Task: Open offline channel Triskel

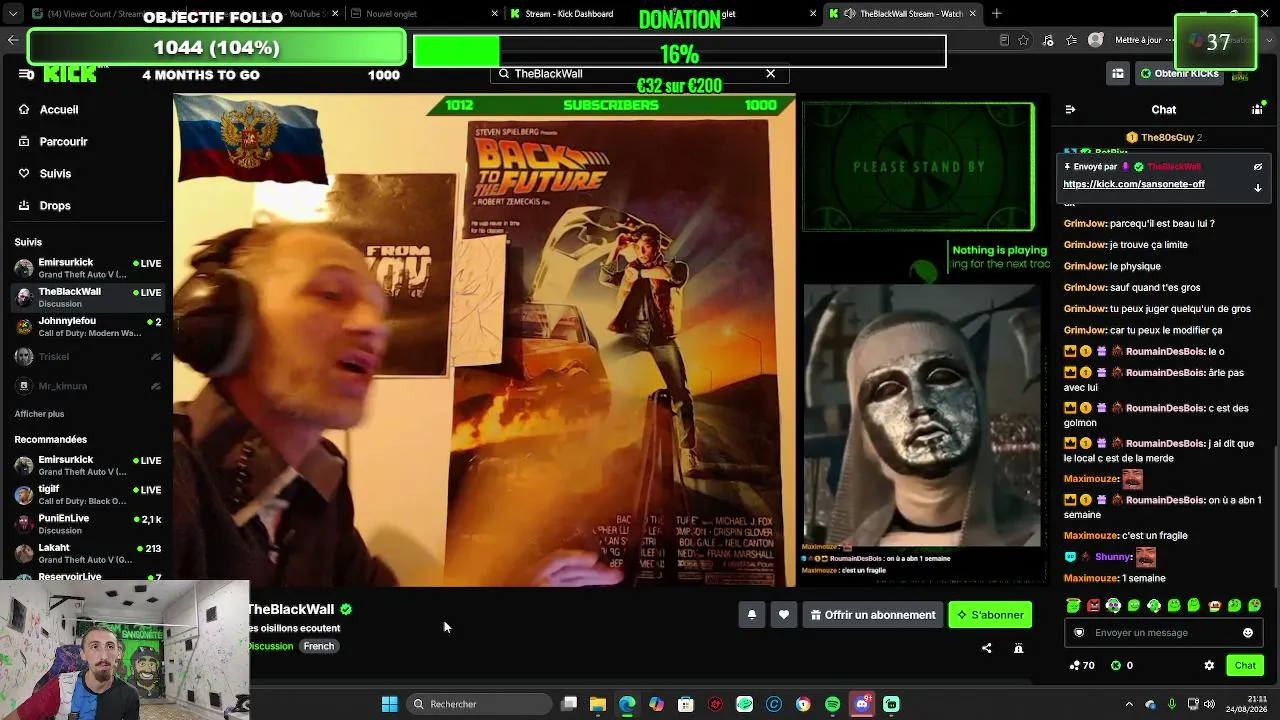Action: (x=88, y=357)
